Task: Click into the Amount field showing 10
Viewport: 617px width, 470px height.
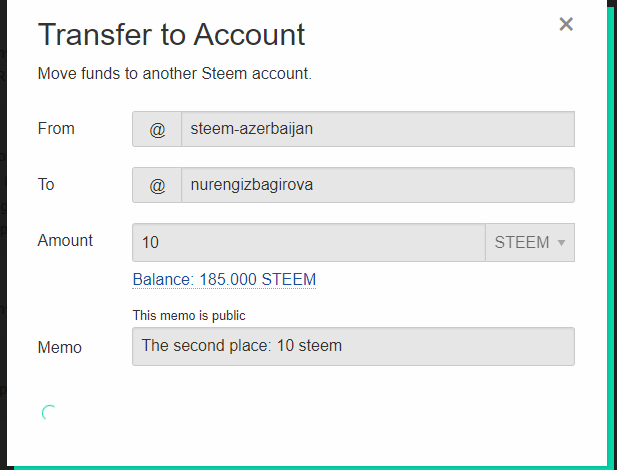Action: 308,243
